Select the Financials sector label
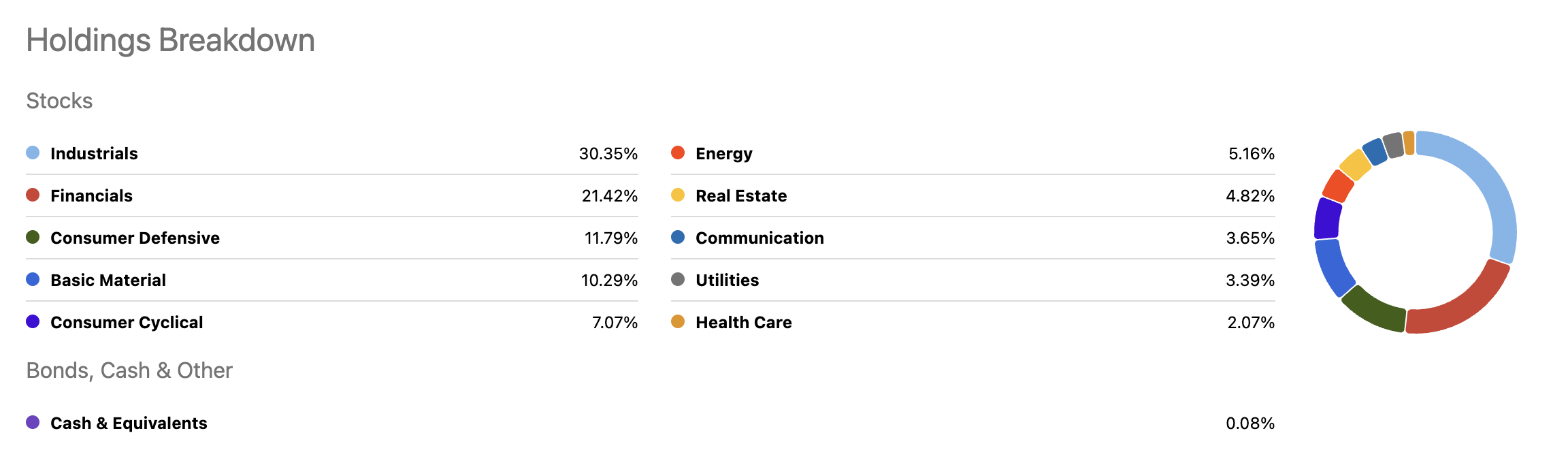The image size is (1568, 463). pyautogui.click(x=91, y=196)
